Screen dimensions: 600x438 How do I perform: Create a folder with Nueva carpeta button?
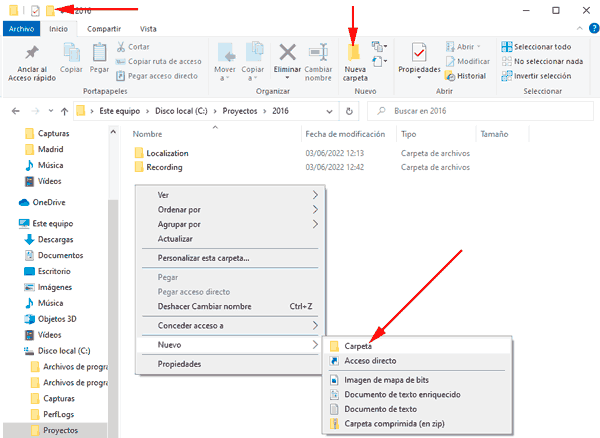(355, 63)
